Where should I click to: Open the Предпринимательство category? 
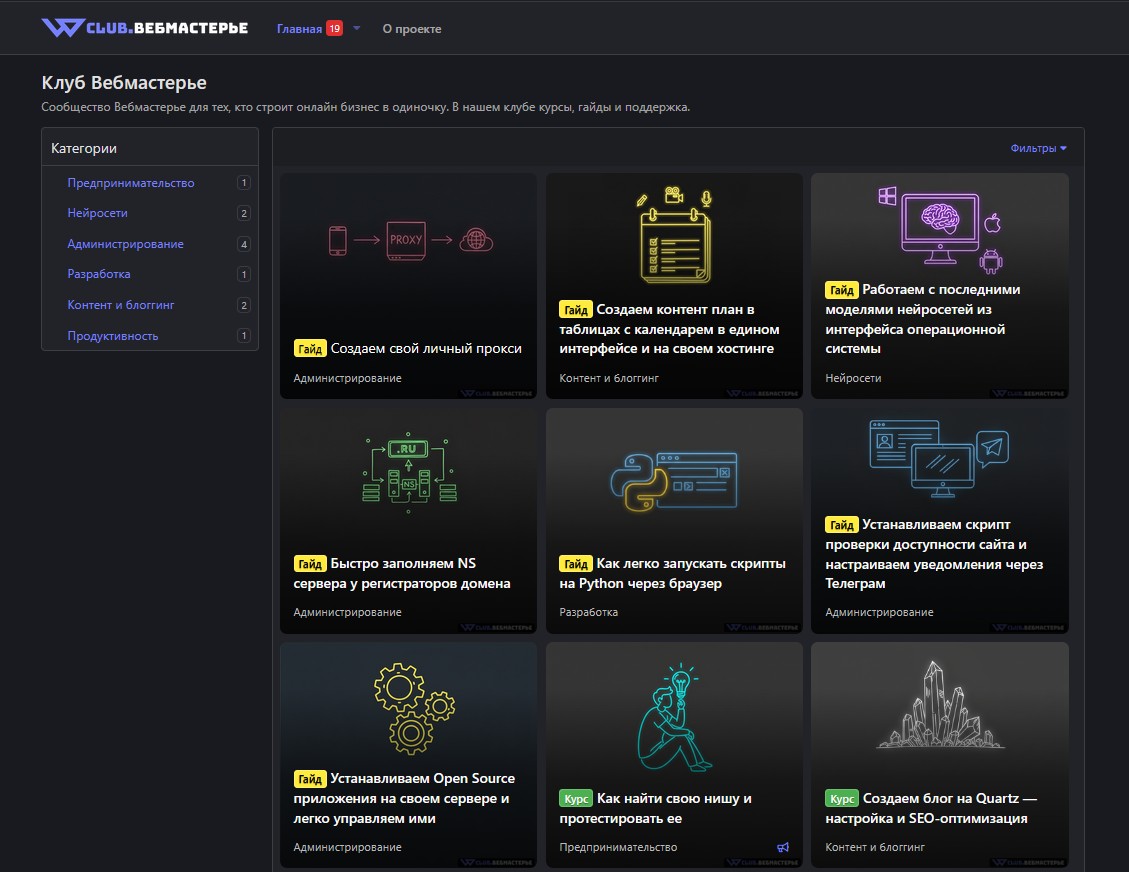pyautogui.click(x=130, y=183)
